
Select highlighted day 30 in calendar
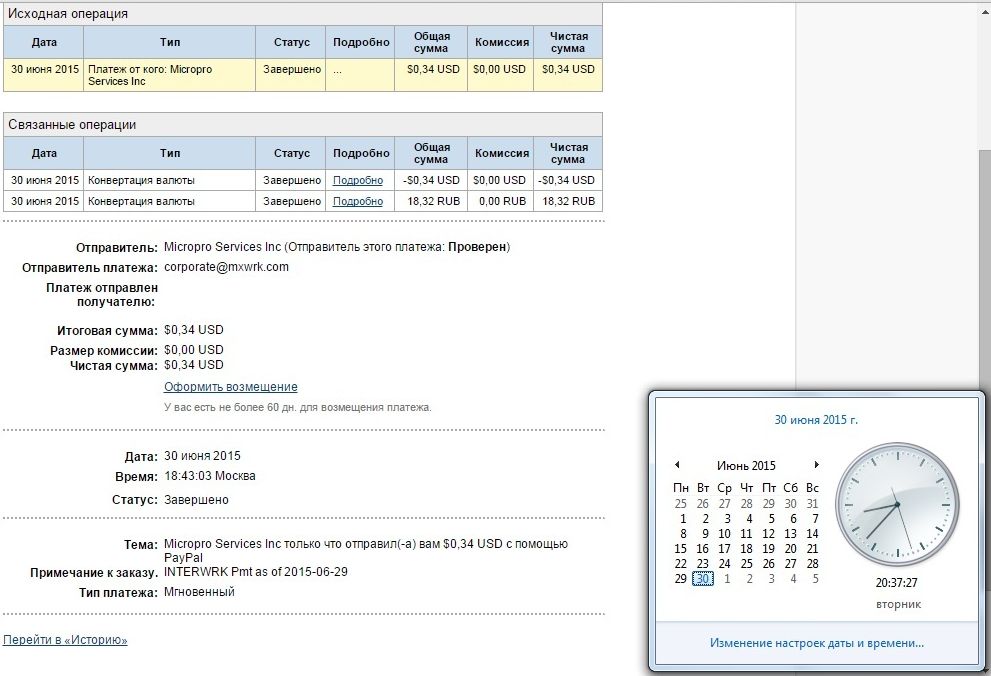pyautogui.click(x=703, y=579)
